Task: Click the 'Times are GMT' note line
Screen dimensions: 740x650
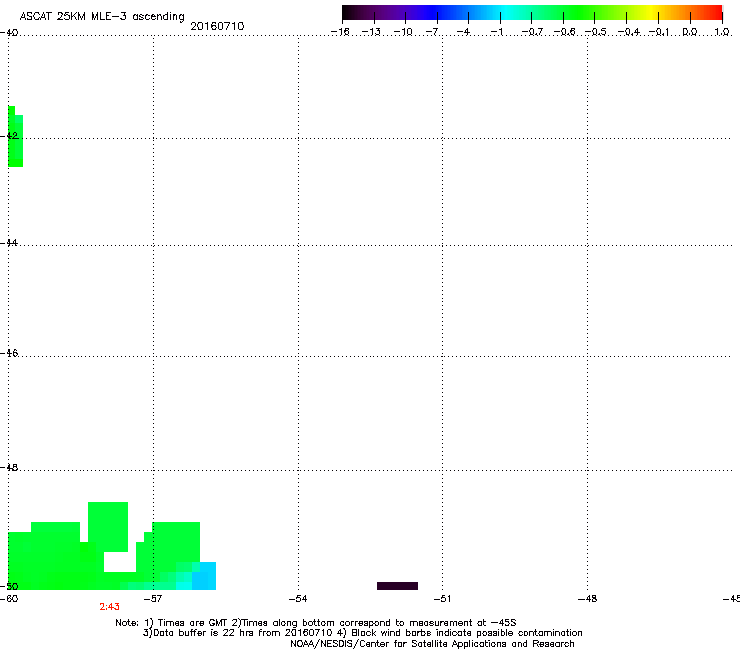Action: click(316, 623)
